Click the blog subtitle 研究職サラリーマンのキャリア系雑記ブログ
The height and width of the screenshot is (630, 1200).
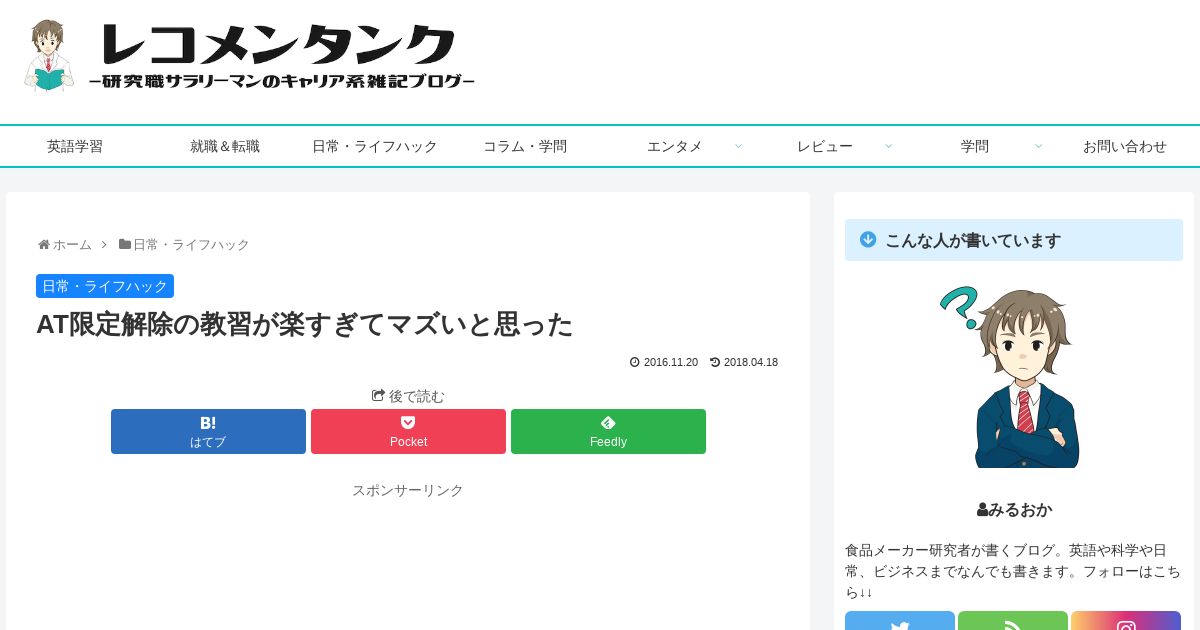(x=282, y=81)
